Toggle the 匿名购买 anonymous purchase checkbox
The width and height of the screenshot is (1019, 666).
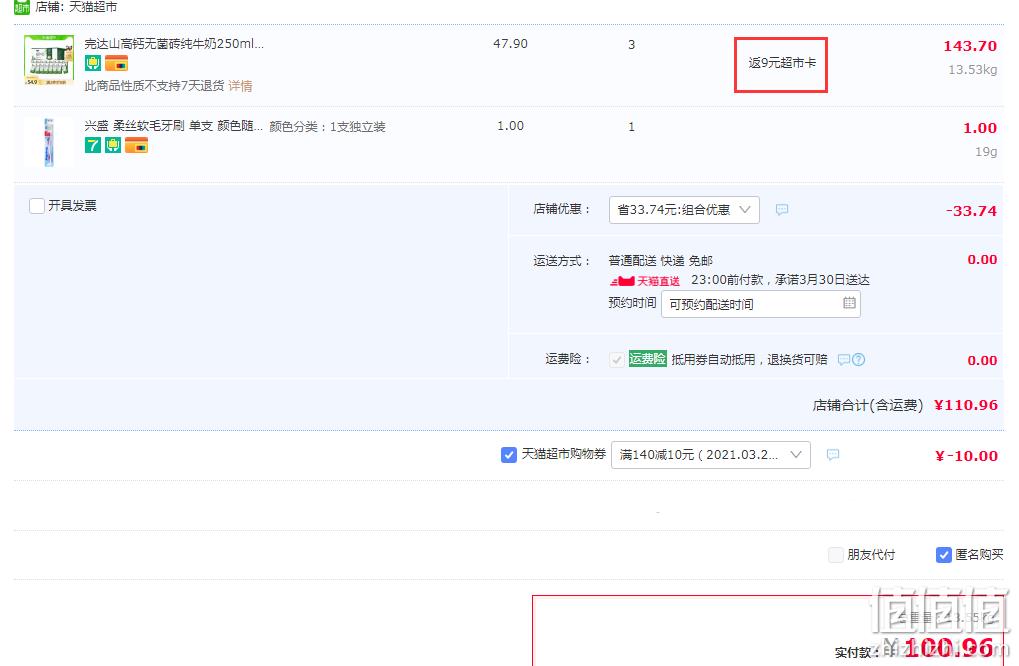pyautogui.click(x=944, y=555)
